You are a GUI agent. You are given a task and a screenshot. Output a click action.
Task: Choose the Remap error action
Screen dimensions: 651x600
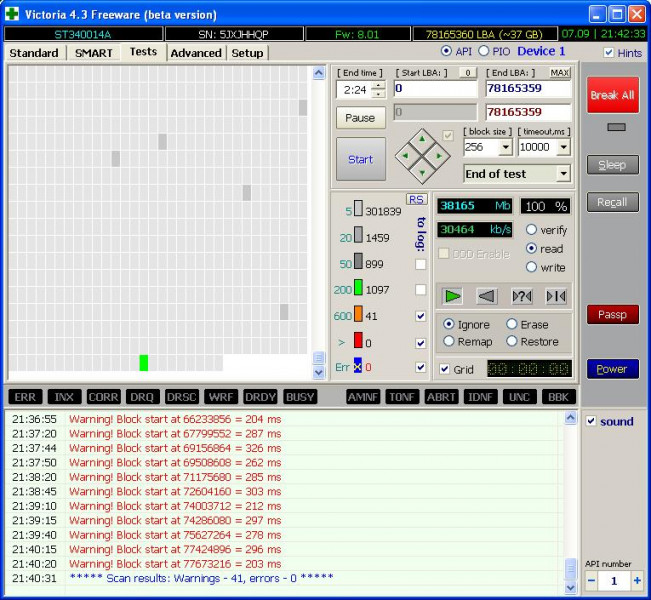[x=448, y=341]
